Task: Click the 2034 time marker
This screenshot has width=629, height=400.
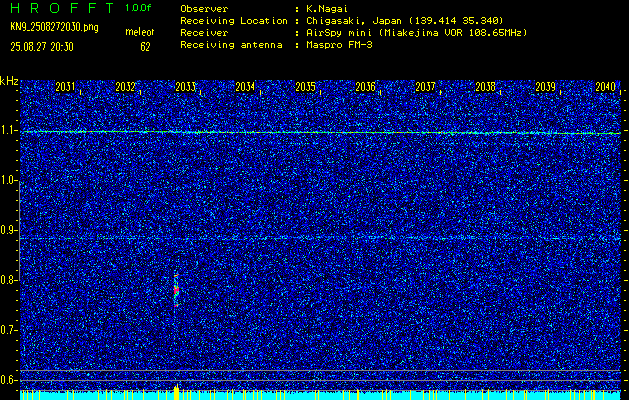Action: coord(245,87)
